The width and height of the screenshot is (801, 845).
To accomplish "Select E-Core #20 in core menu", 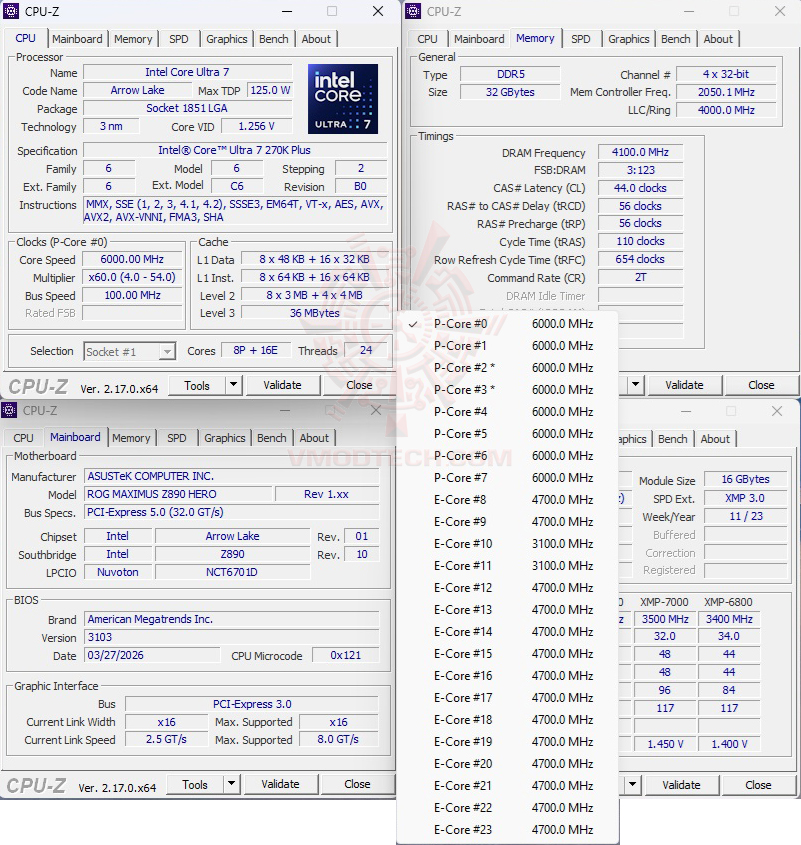I will [x=507, y=764].
